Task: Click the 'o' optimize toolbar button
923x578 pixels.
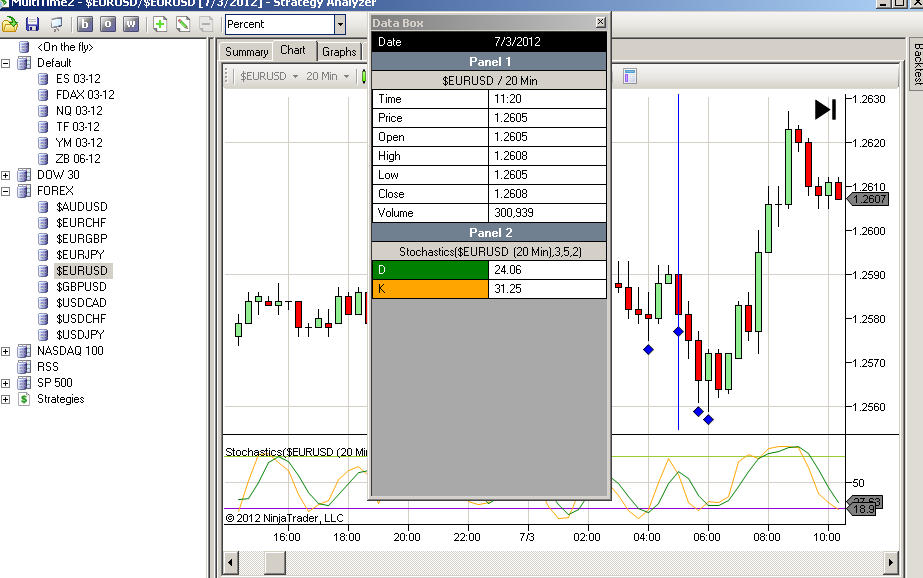Action: click(x=108, y=24)
